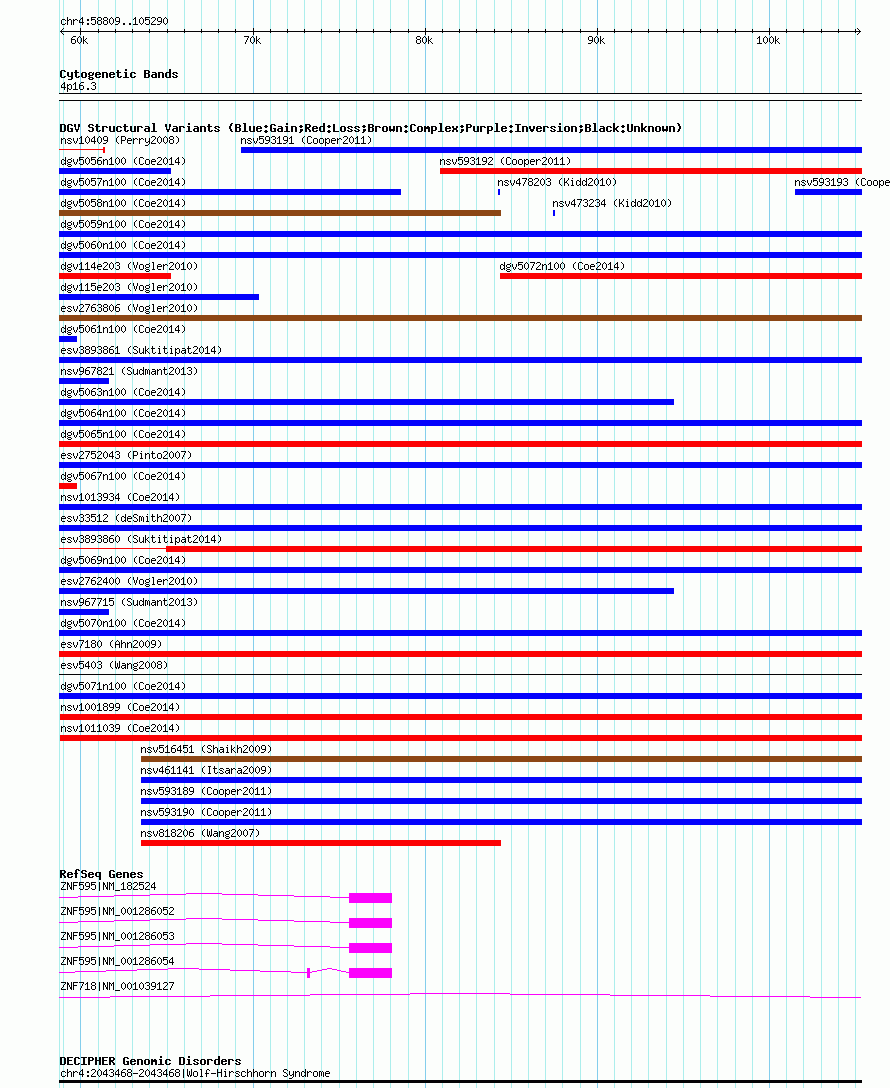Select dgv5063n100 (Coe2014) label
Viewport: 890px width, 1088px height.
[x=123, y=392]
